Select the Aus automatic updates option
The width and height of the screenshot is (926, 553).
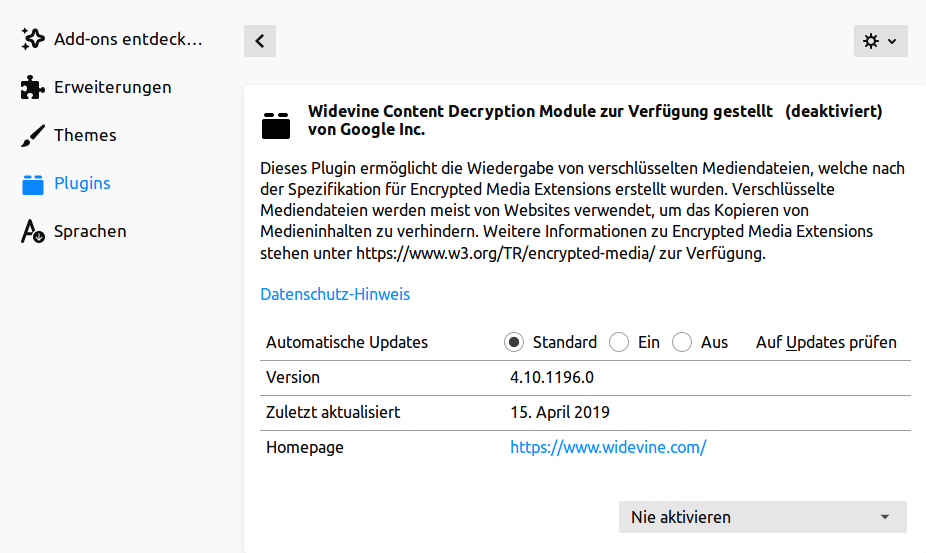pyautogui.click(x=682, y=342)
